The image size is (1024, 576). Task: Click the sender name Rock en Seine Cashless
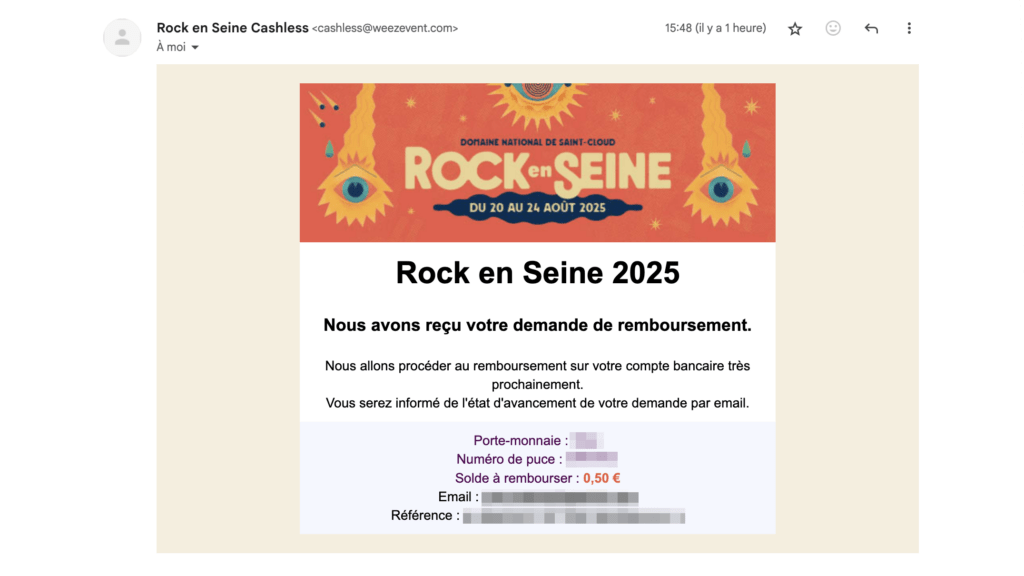(x=232, y=27)
